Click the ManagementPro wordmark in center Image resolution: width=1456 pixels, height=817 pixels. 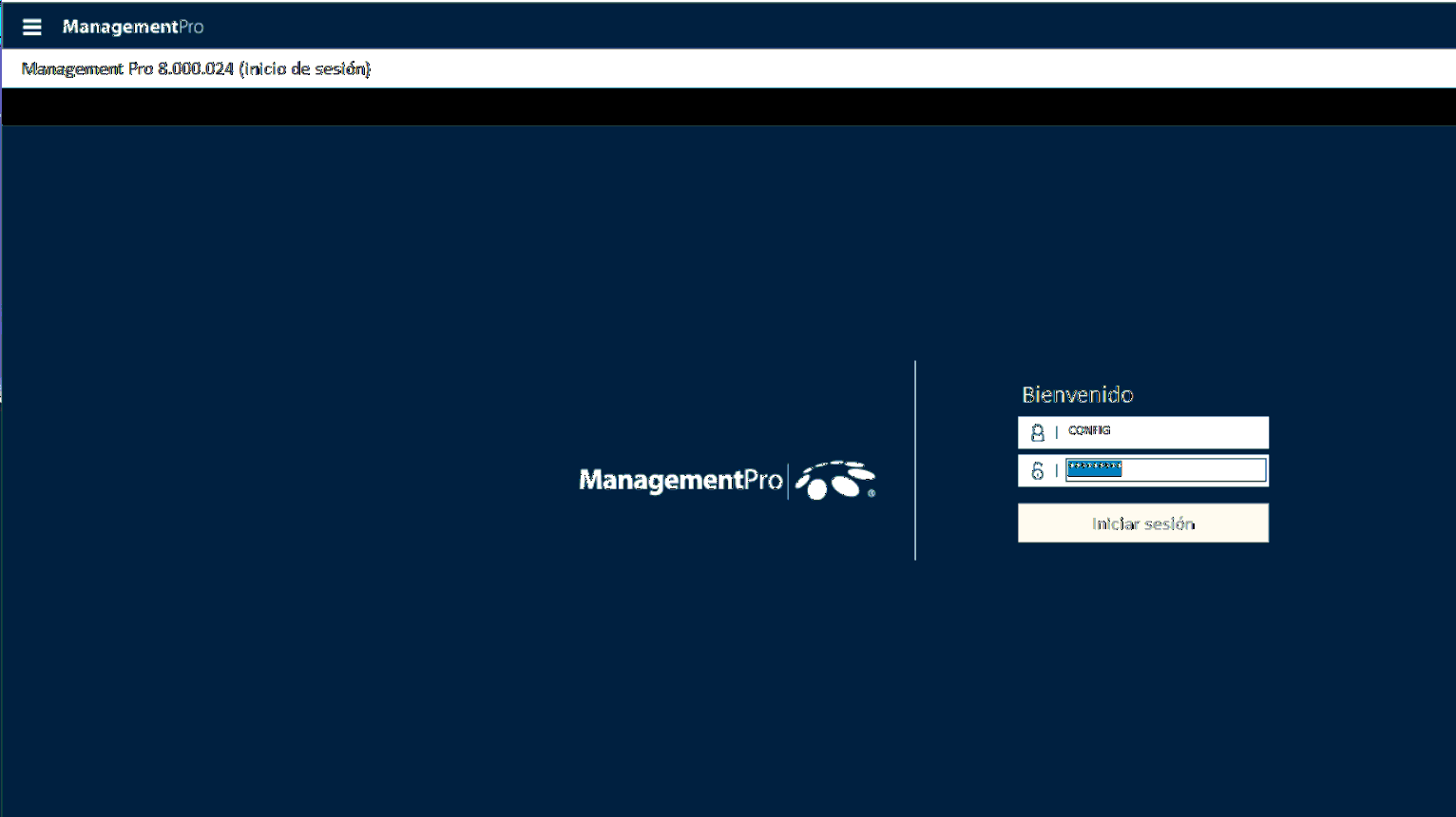(x=680, y=480)
